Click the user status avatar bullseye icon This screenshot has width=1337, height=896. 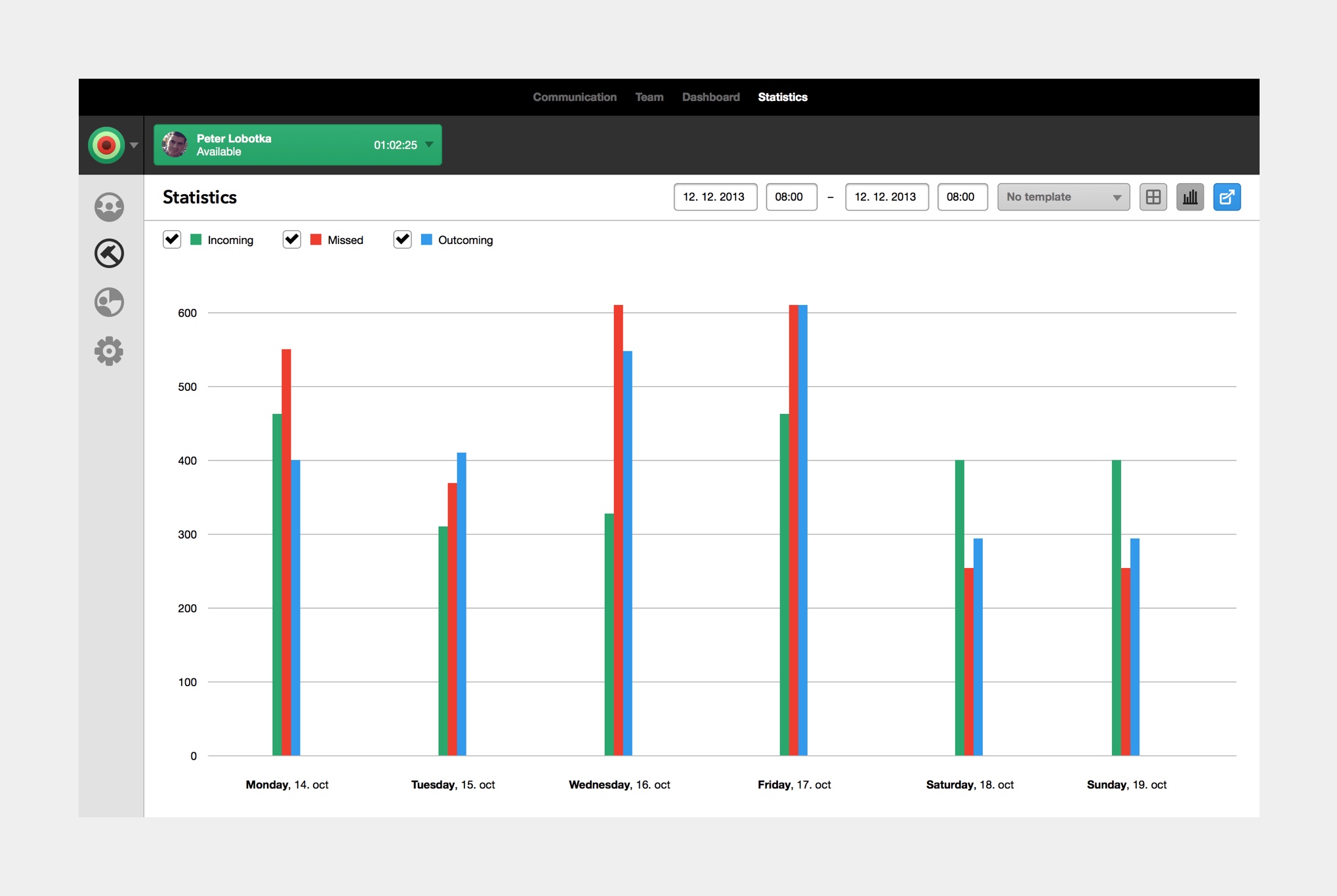[106, 144]
